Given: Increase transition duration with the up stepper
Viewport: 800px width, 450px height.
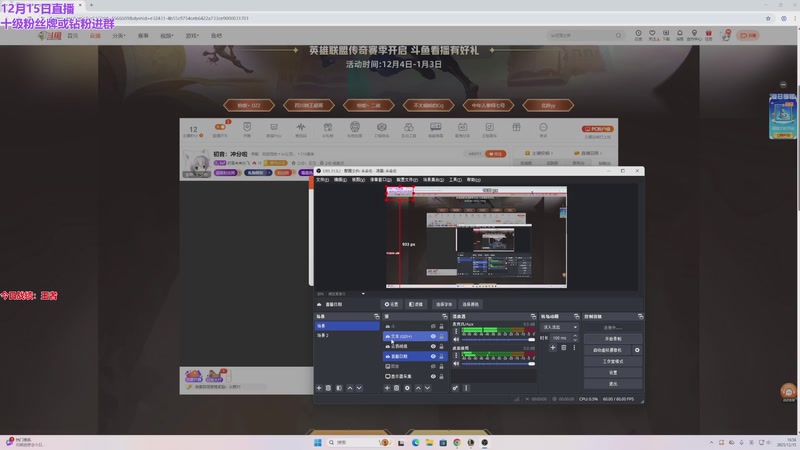Looking at the screenshot, I should coord(575,336).
